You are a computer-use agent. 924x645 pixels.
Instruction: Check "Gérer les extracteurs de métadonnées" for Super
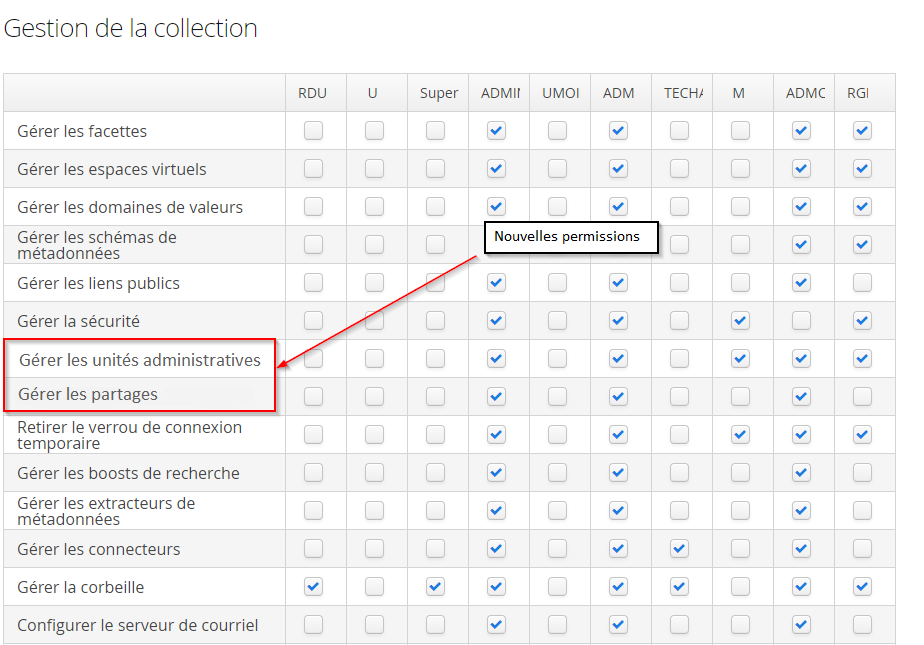tap(435, 510)
